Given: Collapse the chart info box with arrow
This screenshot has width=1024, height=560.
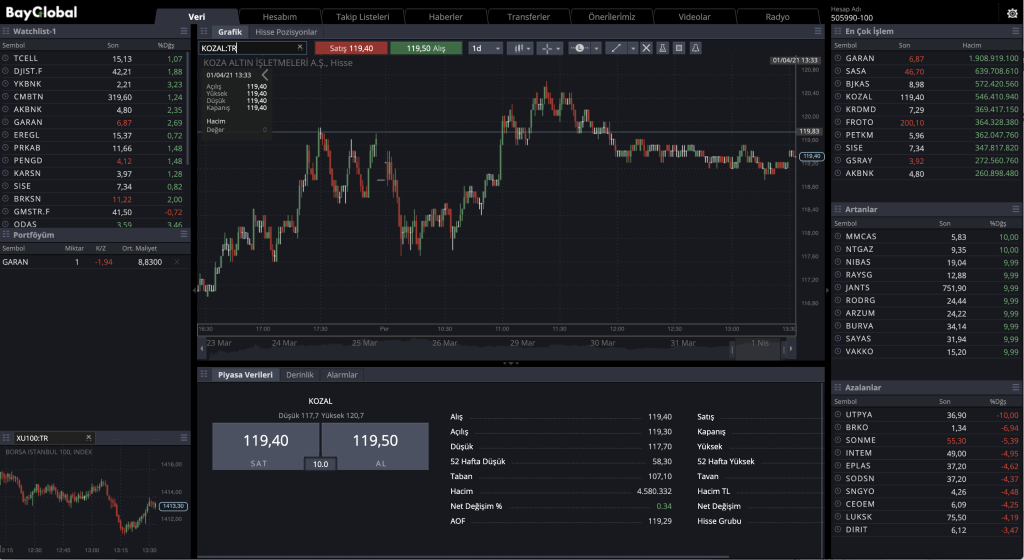Looking at the screenshot, I should coord(265,75).
